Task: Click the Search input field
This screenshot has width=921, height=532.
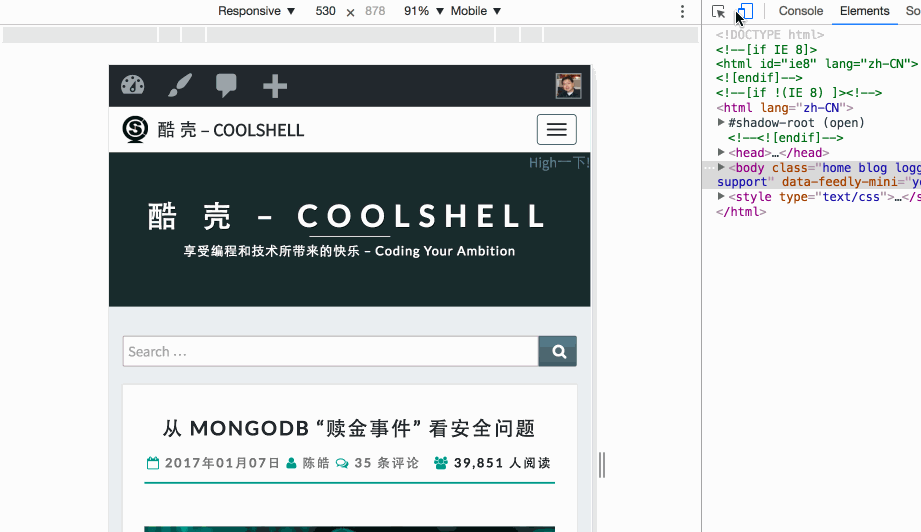Action: pos(330,351)
